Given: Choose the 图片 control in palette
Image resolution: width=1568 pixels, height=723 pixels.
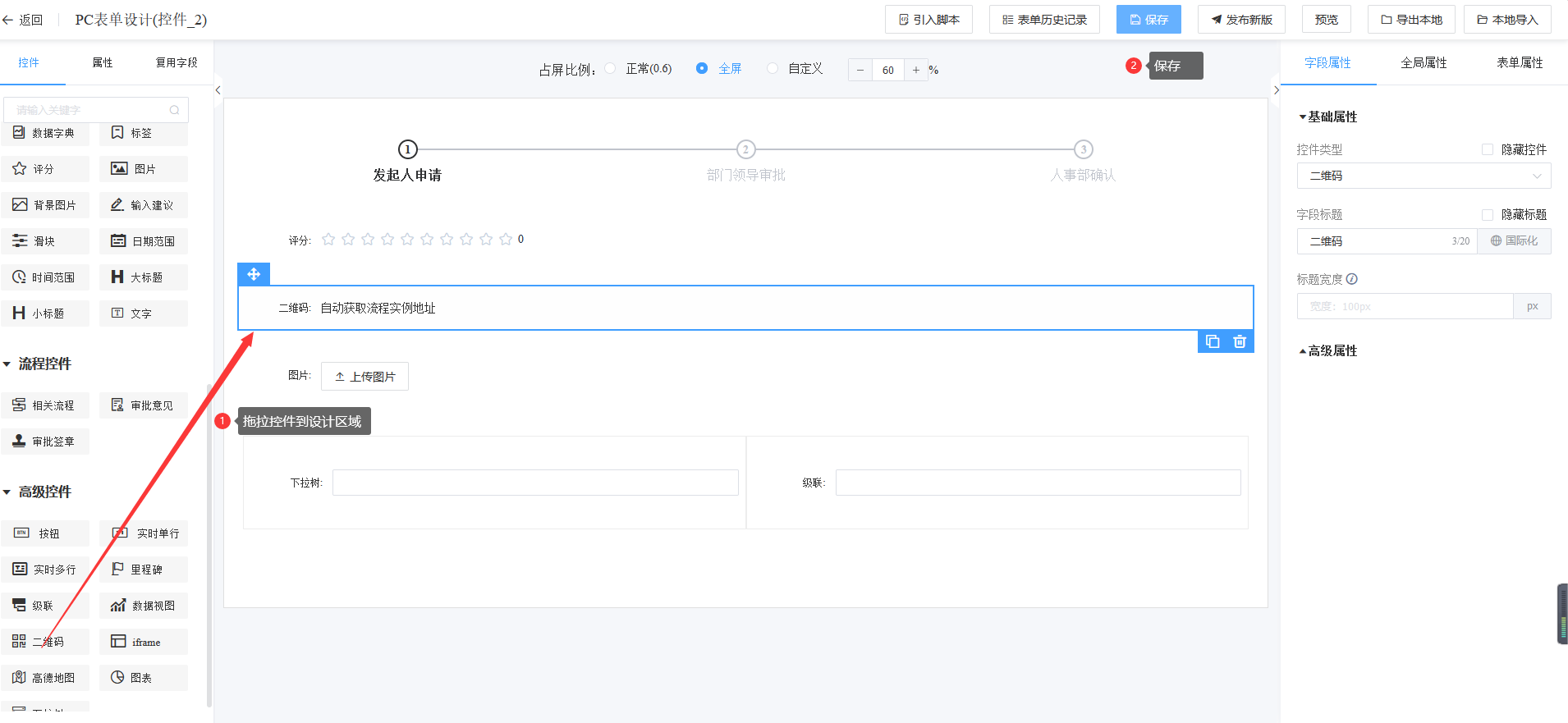Looking at the screenshot, I should coord(144,169).
